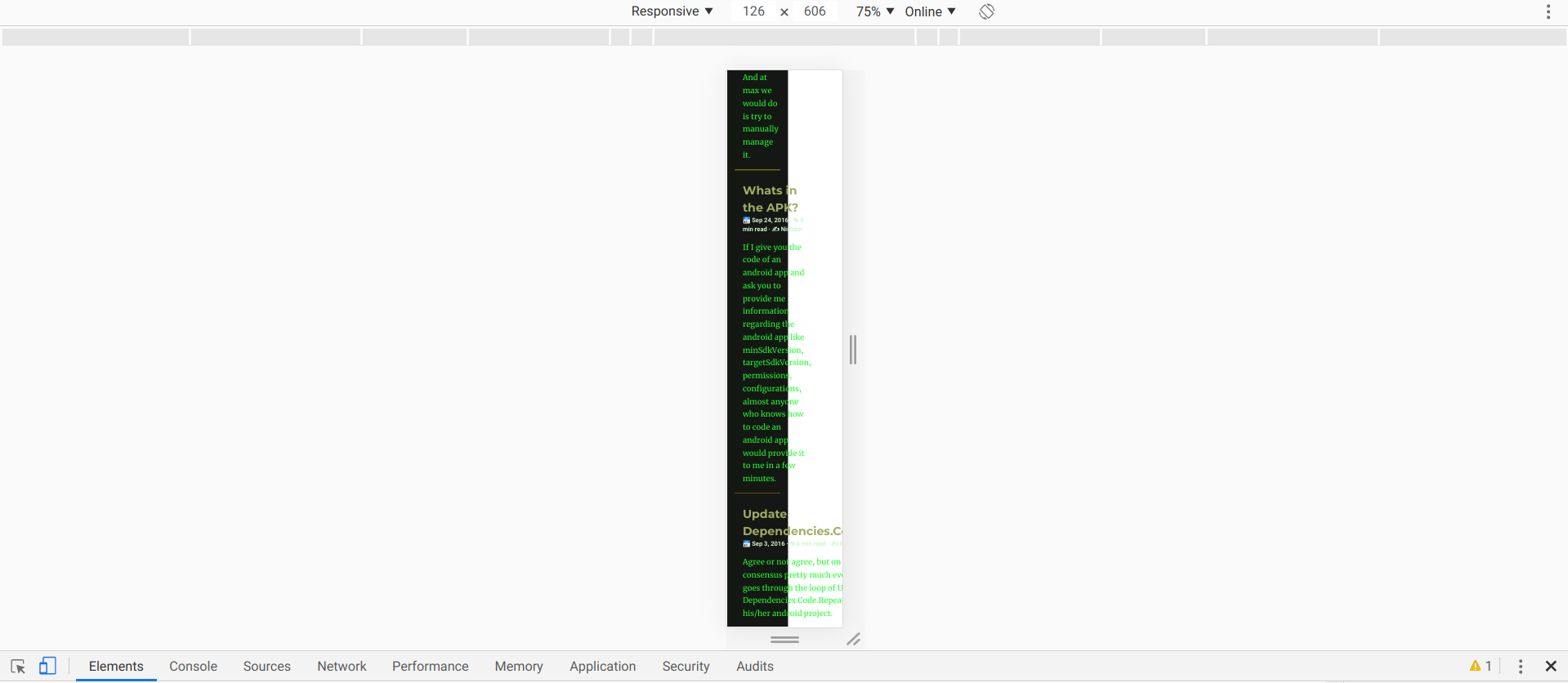Open the DevTools customize menu dots
Viewport: 1568px width, 683px height.
(1521, 666)
